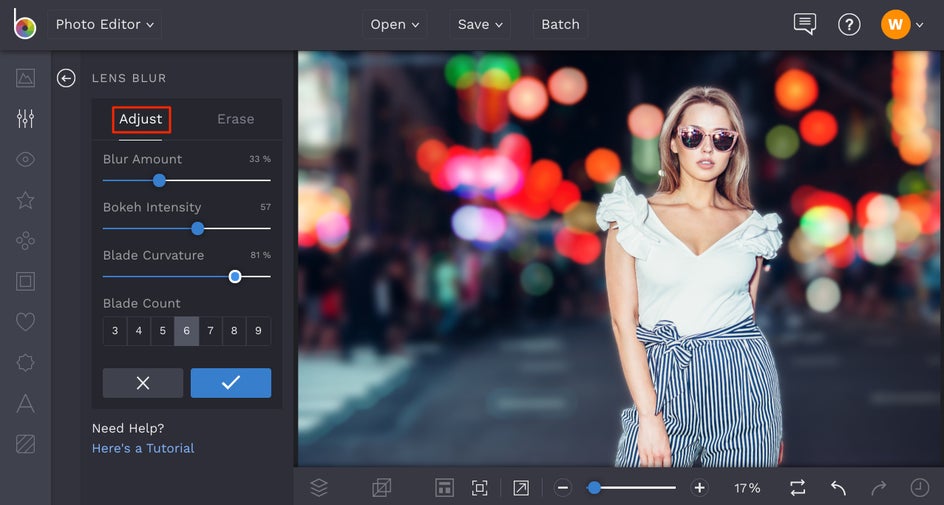Image resolution: width=944 pixels, height=505 pixels.
Task: Open the feedback chat icon
Action: click(804, 24)
